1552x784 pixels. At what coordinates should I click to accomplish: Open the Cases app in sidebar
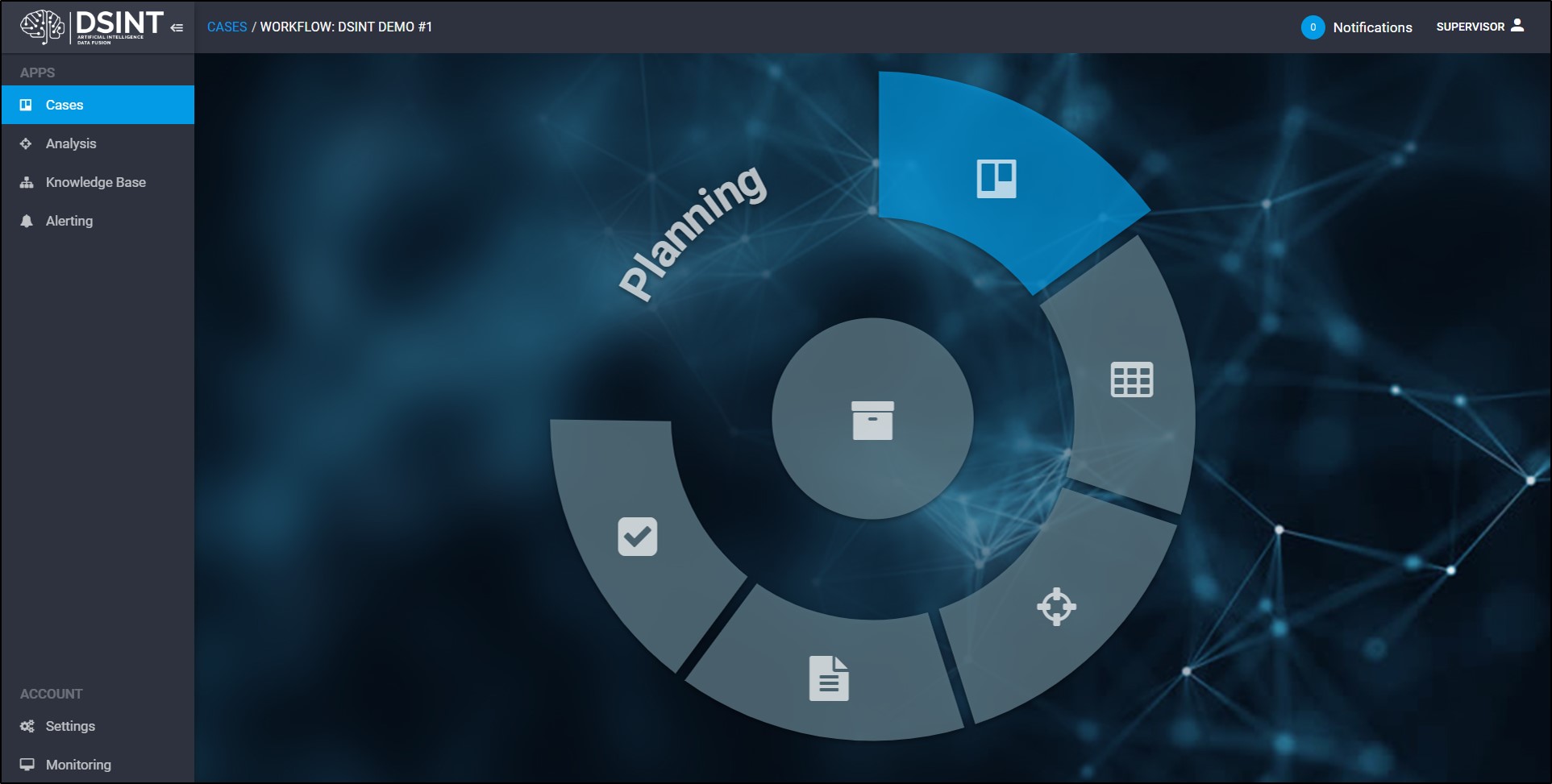[x=98, y=105]
